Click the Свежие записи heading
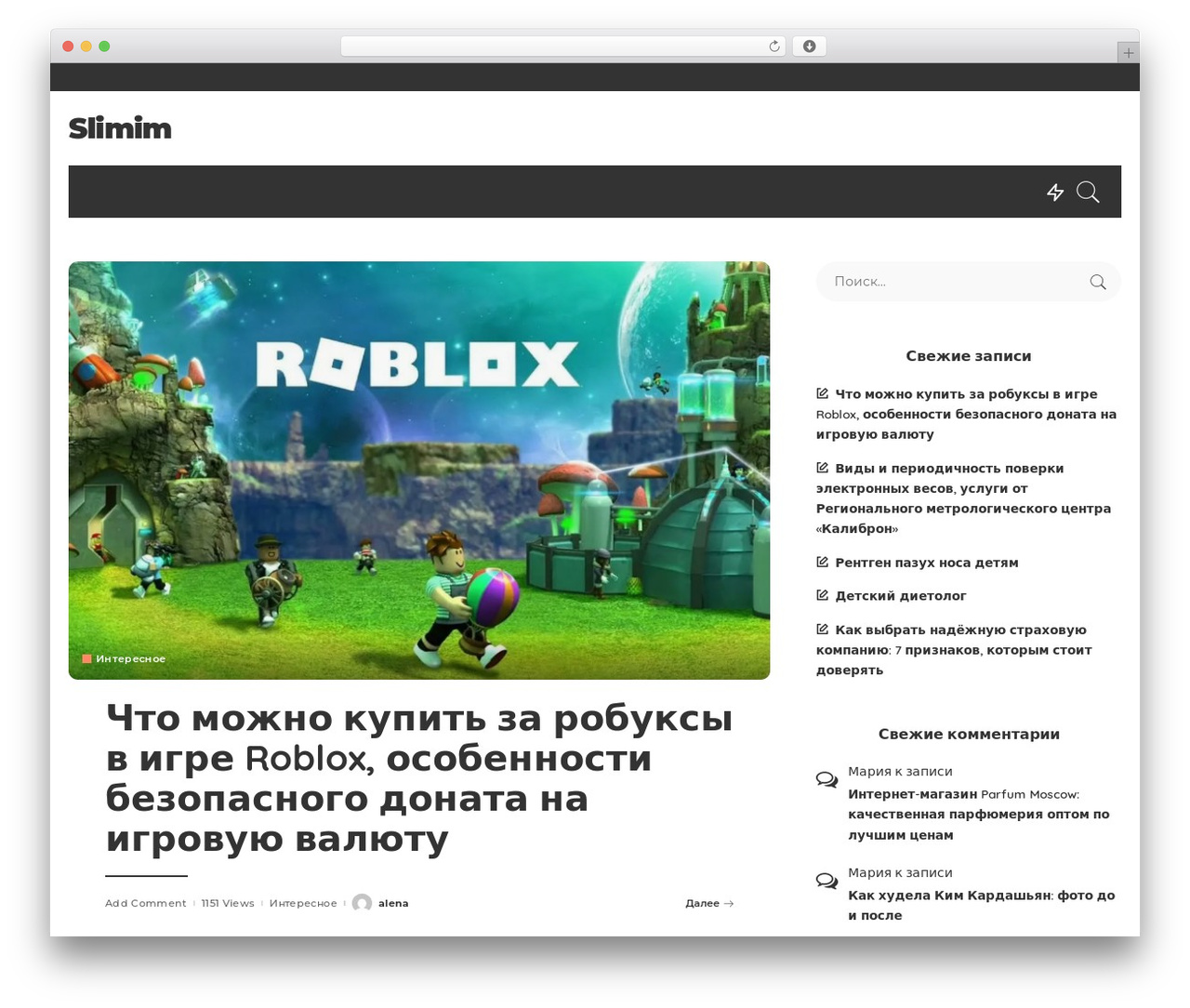1190x1008 pixels. 969,356
